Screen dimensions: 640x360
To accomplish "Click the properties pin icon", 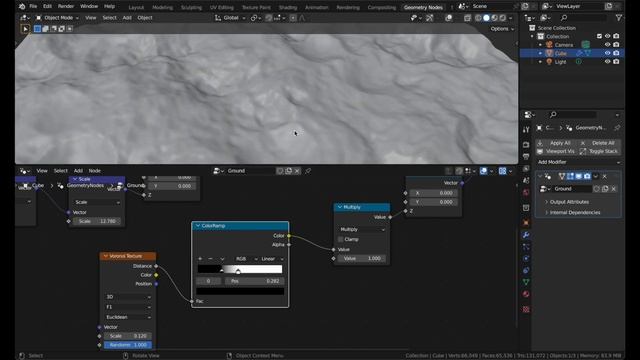I will point(617,128).
